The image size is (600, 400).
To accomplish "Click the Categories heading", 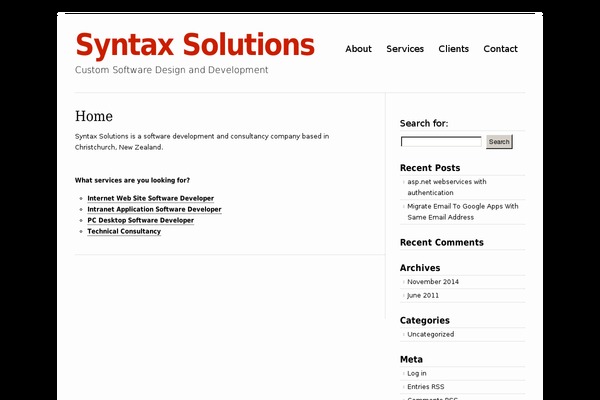I will pyautogui.click(x=425, y=320).
